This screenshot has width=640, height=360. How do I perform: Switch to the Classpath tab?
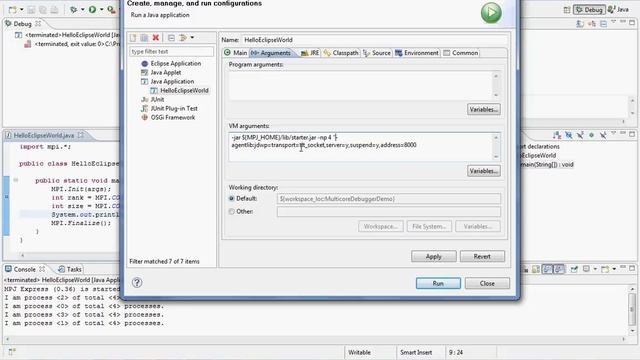(341, 53)
